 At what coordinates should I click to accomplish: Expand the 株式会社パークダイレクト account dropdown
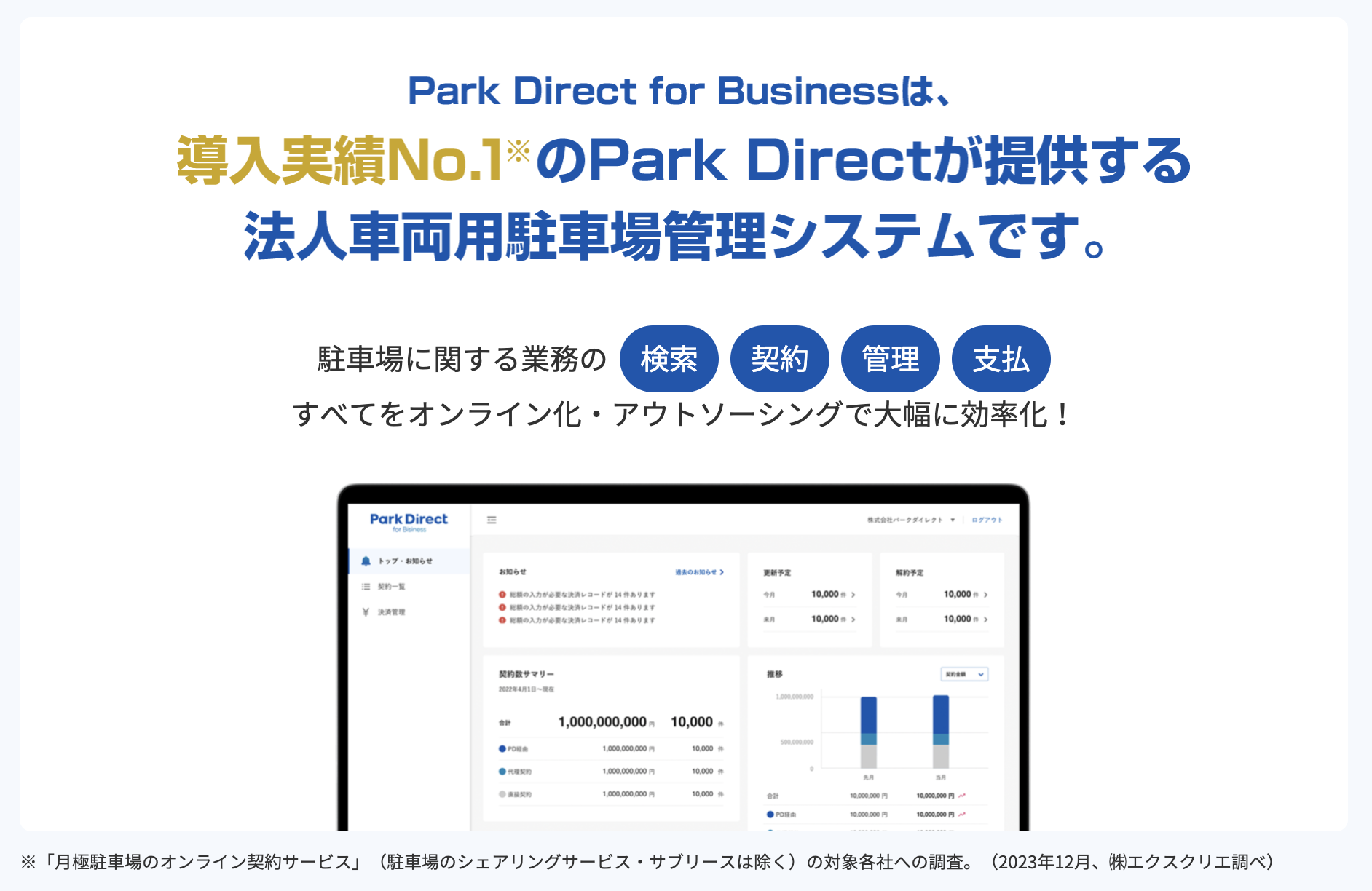point(910,520)
